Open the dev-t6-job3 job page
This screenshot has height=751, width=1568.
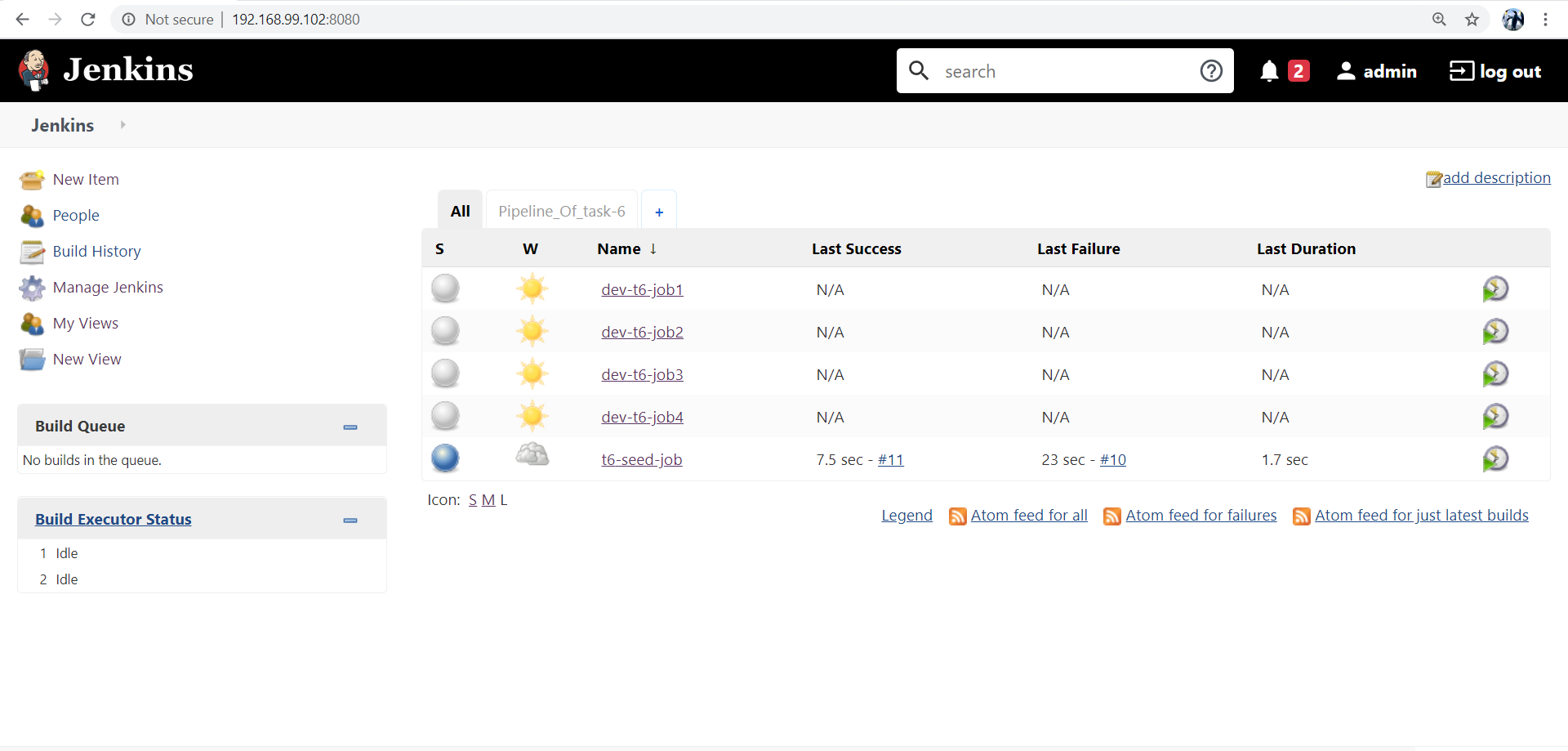(x=642, y=374)
